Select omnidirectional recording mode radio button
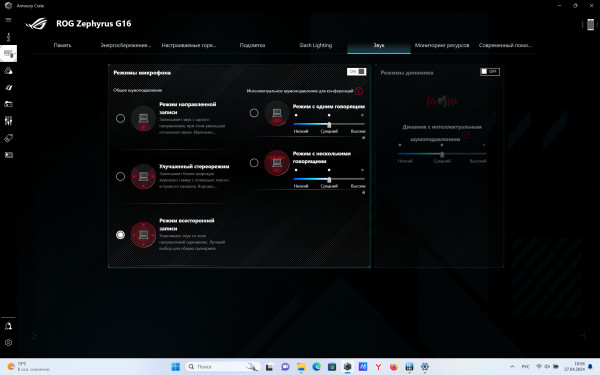Screen dimensions: 600x375 pos(120,235)
